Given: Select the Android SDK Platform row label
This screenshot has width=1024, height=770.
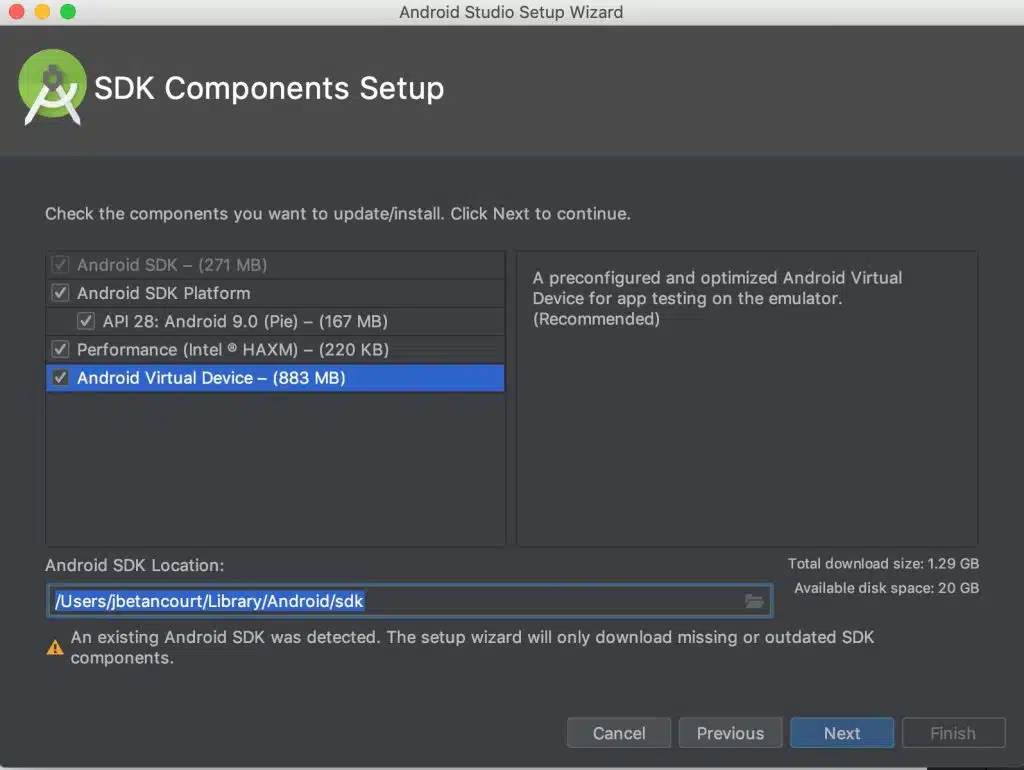Looking at the screenshot, I should tap(164, 293).
